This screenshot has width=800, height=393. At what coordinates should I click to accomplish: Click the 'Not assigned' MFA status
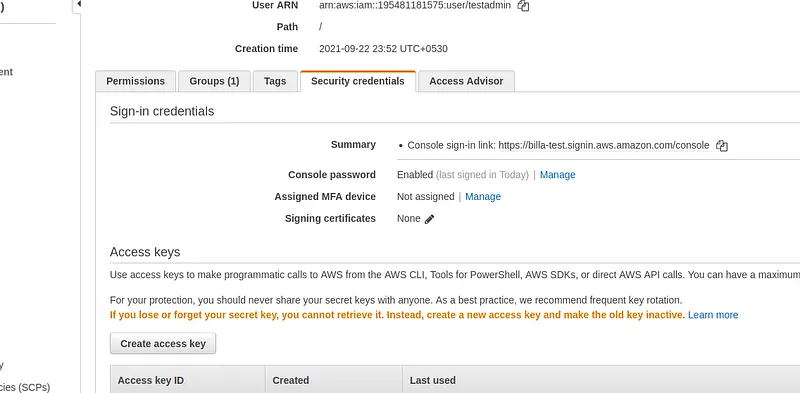point(426,196)
